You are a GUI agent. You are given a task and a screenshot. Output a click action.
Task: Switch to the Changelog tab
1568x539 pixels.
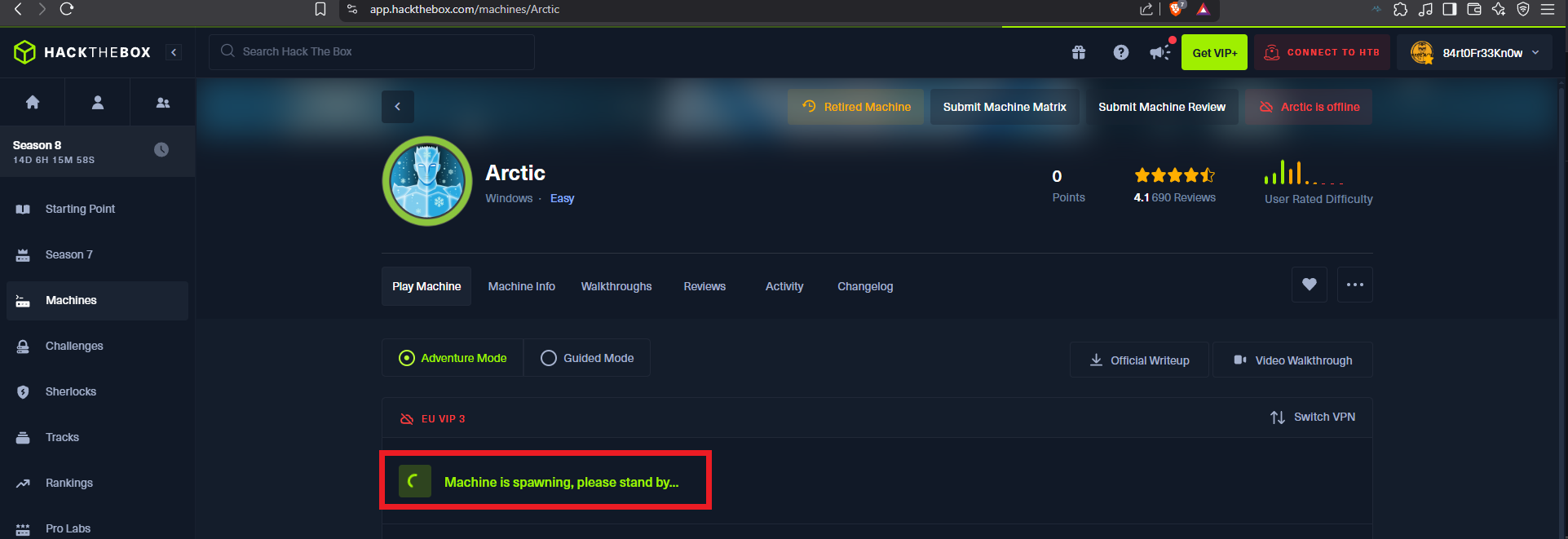pyautogui.click(x=865, y=286)
